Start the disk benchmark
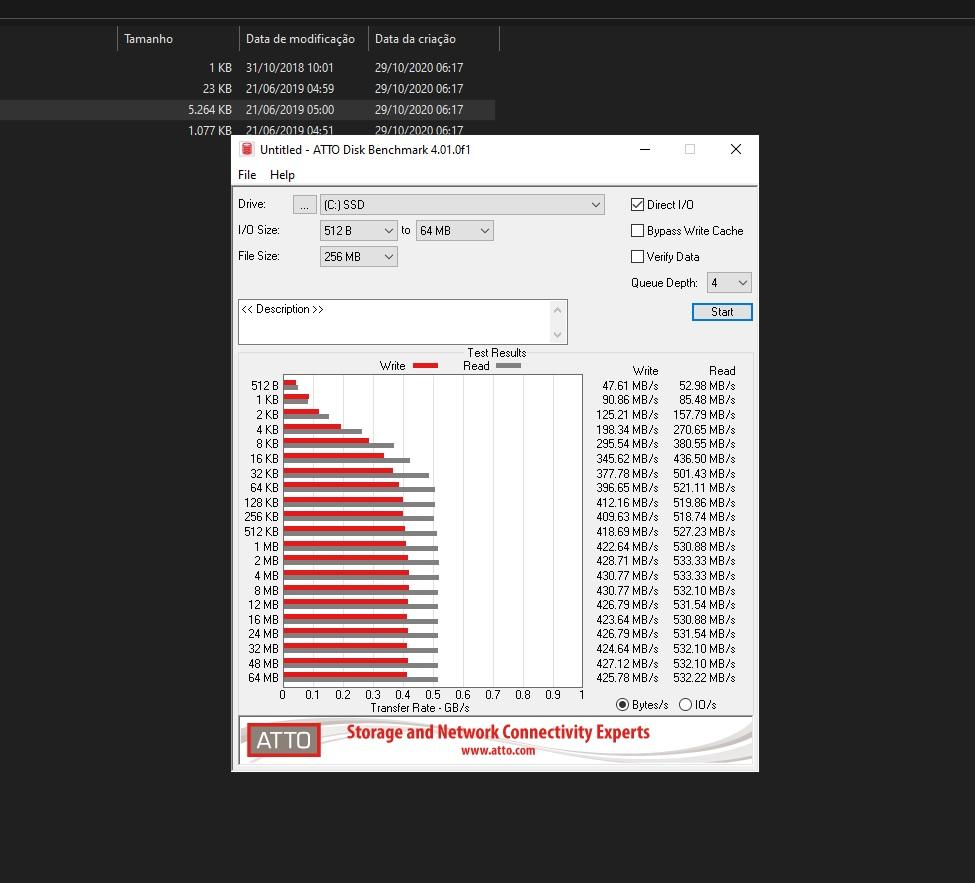Screen dimensions: 975x883 click(x=722, y=312)
